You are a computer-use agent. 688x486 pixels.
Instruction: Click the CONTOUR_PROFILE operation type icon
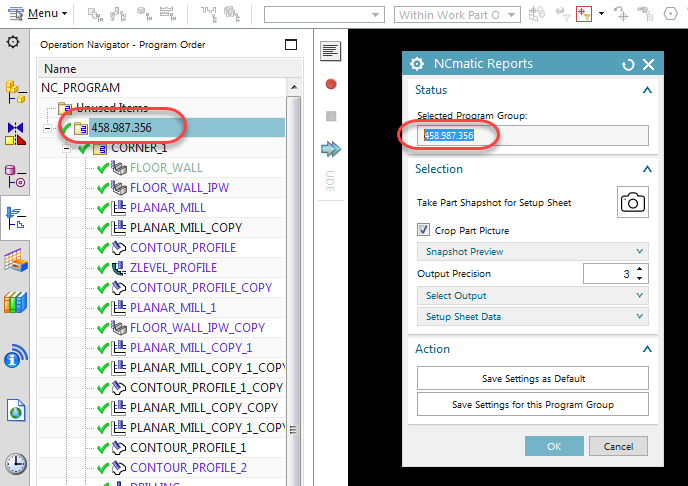pyautogui.click(x=118, y=248)
